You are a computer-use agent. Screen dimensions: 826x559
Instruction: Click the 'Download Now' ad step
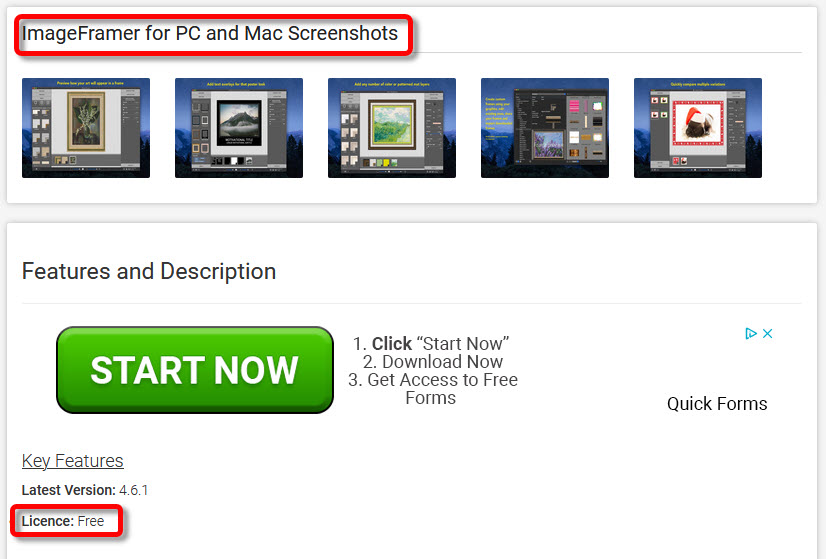tap(432, 362)
